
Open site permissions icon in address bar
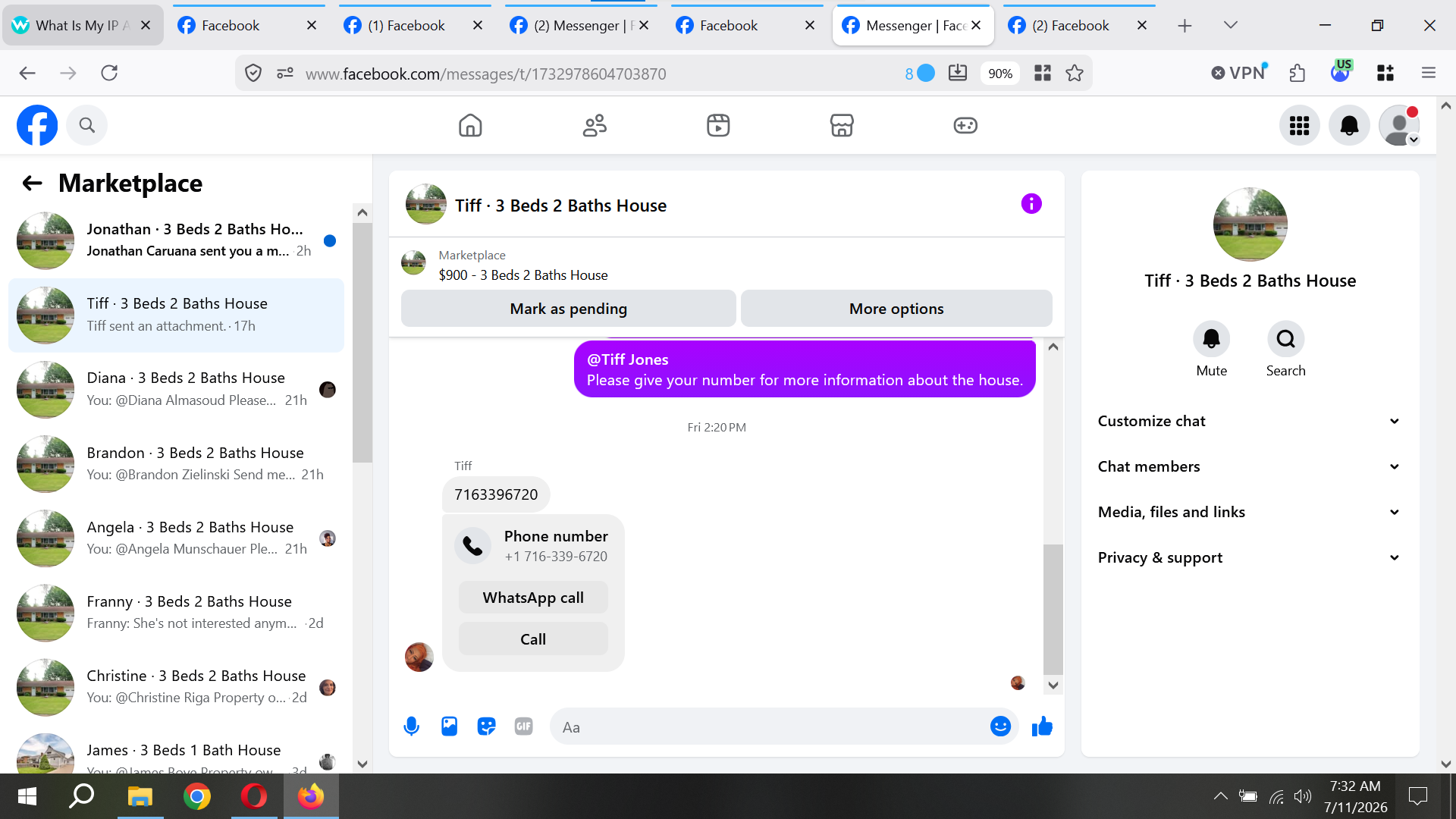(x=285, y=74)
